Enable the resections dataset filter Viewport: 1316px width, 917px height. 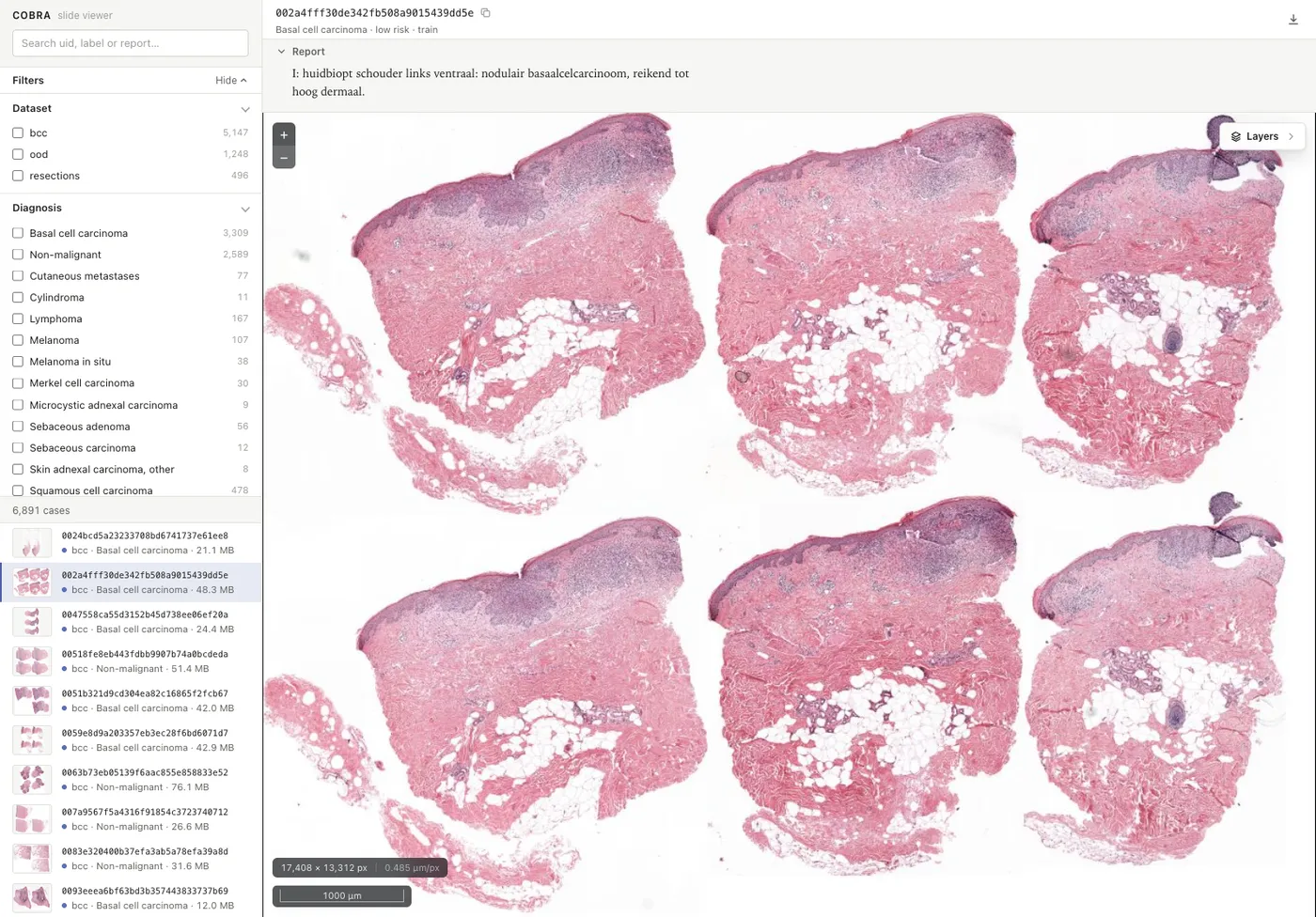(x=18, y=176)
